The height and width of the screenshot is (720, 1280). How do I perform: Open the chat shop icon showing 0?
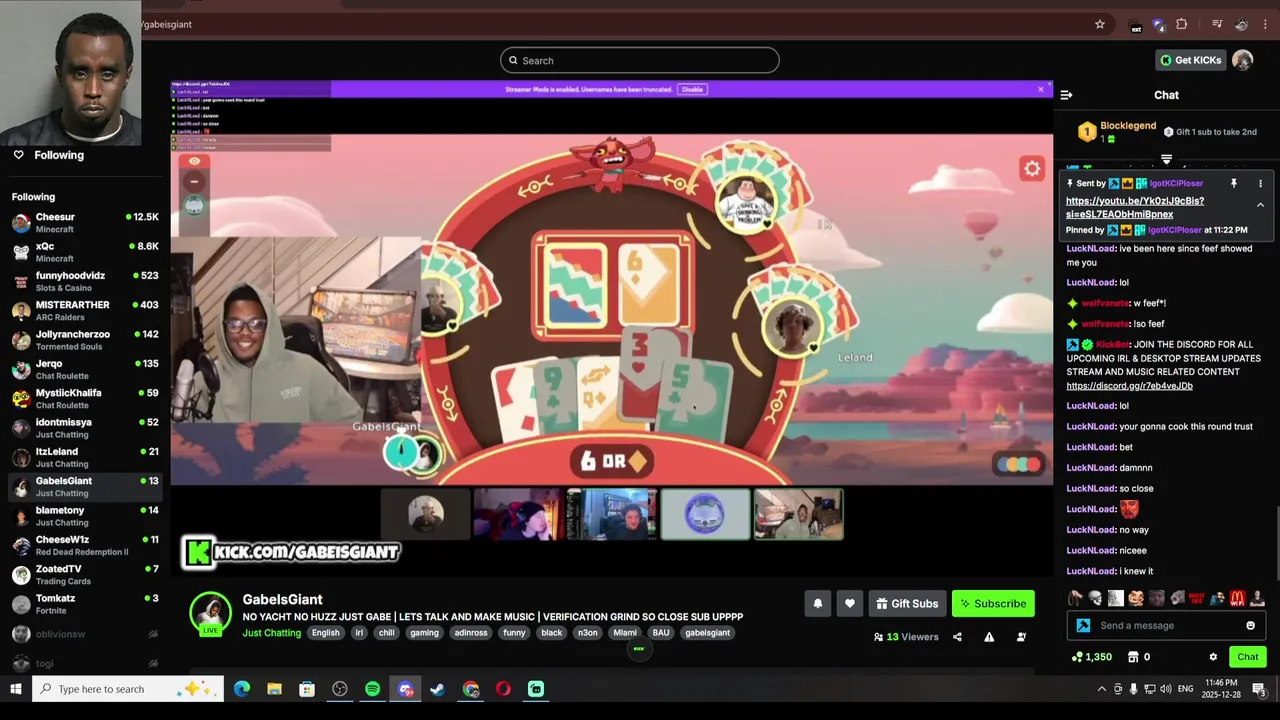1138,657
